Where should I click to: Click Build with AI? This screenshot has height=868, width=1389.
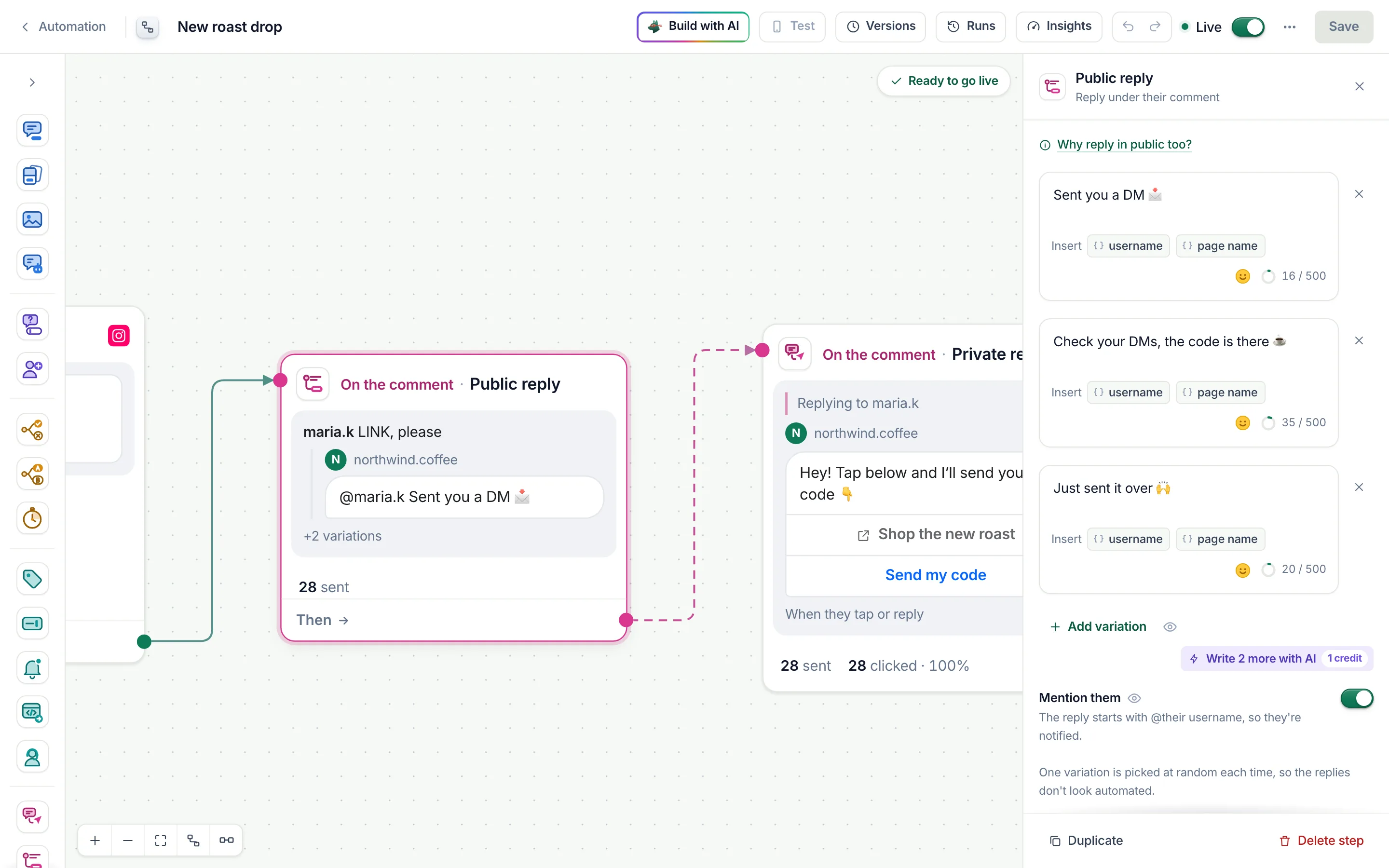[x=693, y=27]
